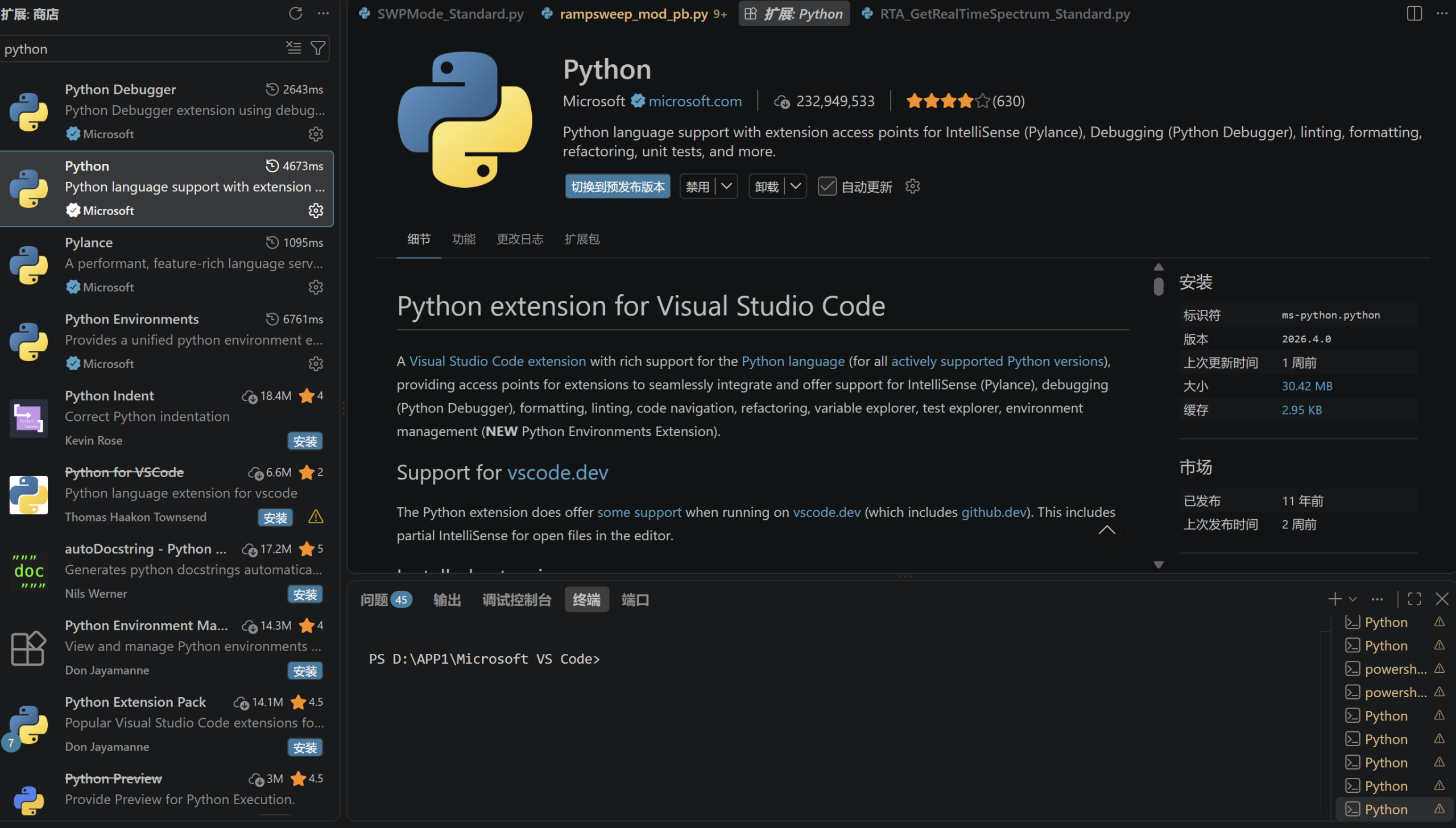
Task: Open the some support link
Action: coord(639,512)
